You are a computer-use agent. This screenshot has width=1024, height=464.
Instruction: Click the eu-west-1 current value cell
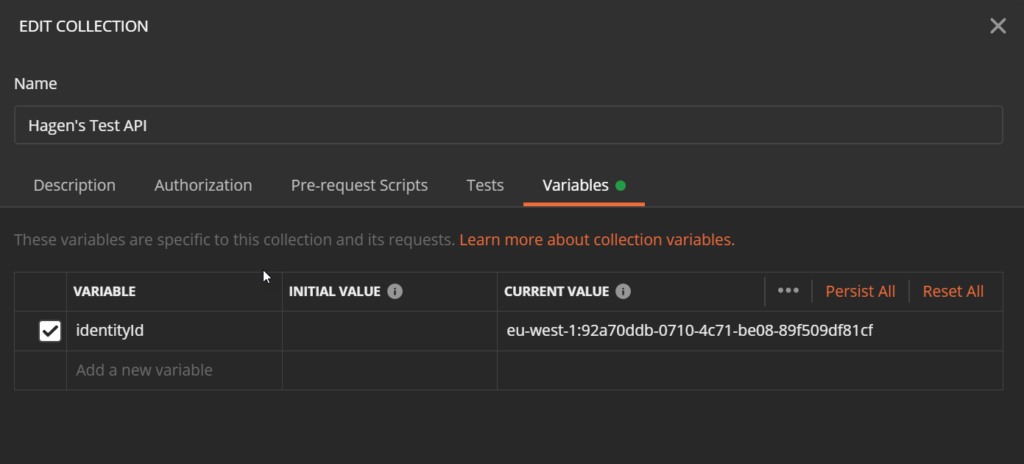690,331
